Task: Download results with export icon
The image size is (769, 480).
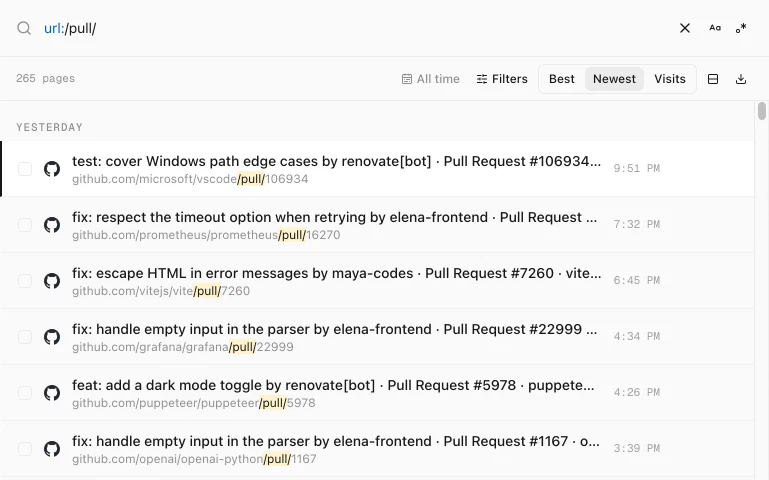Action: point(741,79)
